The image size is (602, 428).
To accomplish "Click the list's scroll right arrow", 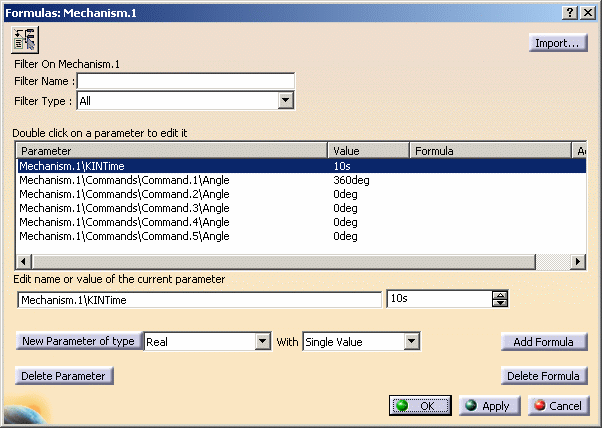I will point(578,261).
